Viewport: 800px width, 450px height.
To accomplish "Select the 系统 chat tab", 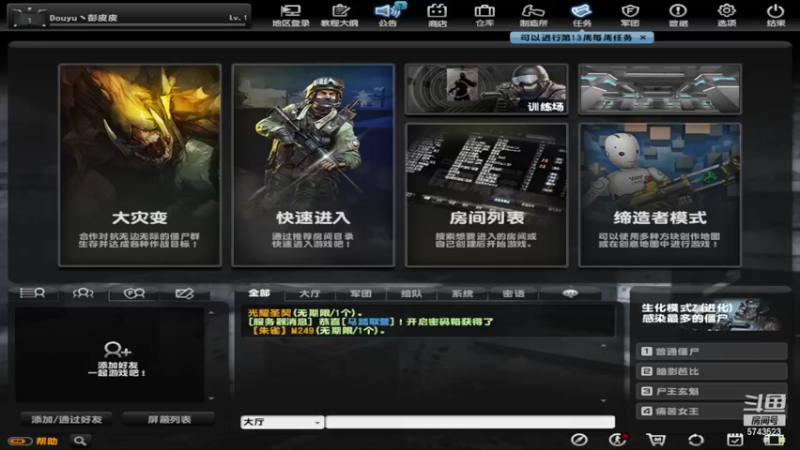I will (462, 294).
